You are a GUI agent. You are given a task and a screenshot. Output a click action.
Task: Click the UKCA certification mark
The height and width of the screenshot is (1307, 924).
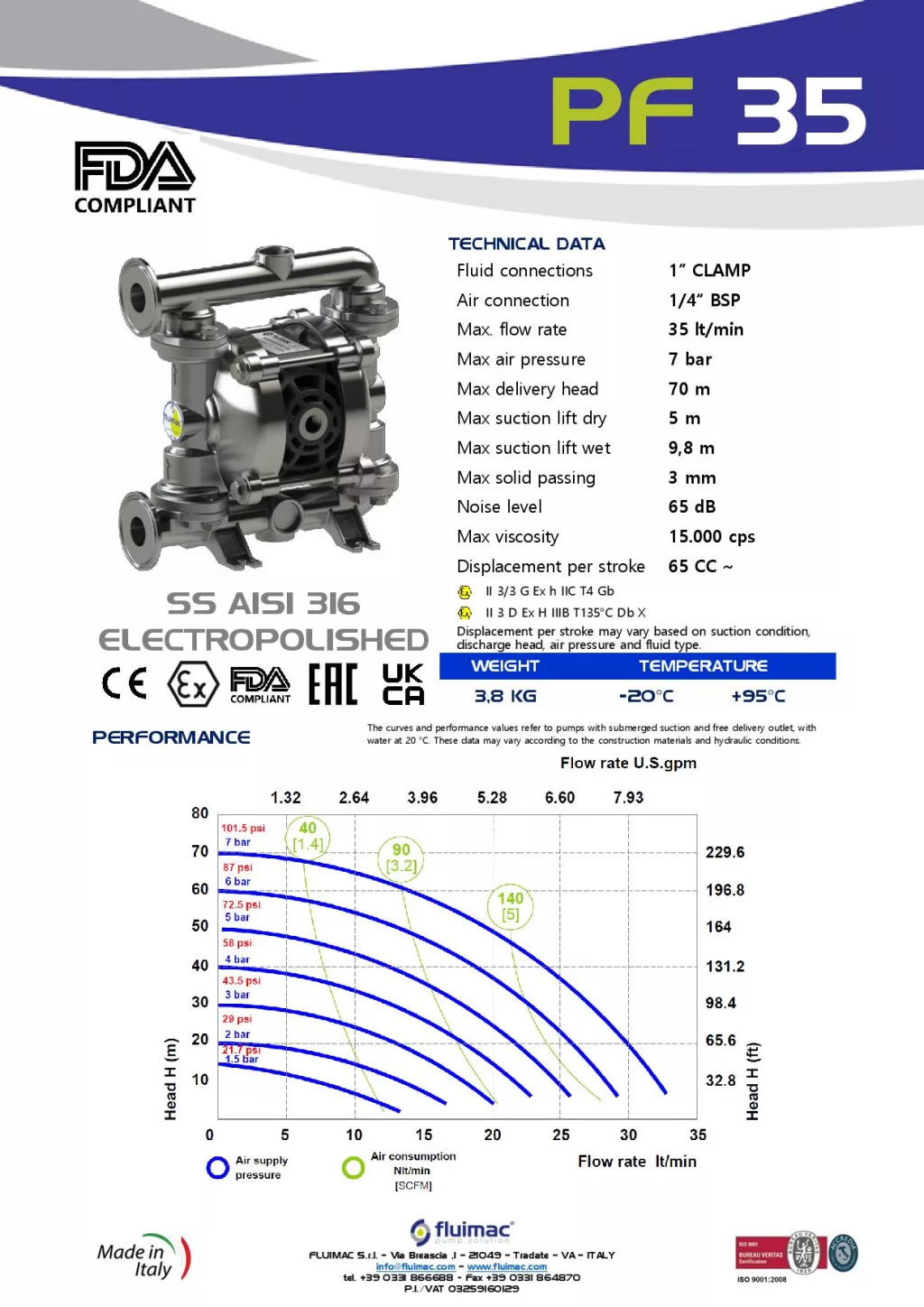402,684
